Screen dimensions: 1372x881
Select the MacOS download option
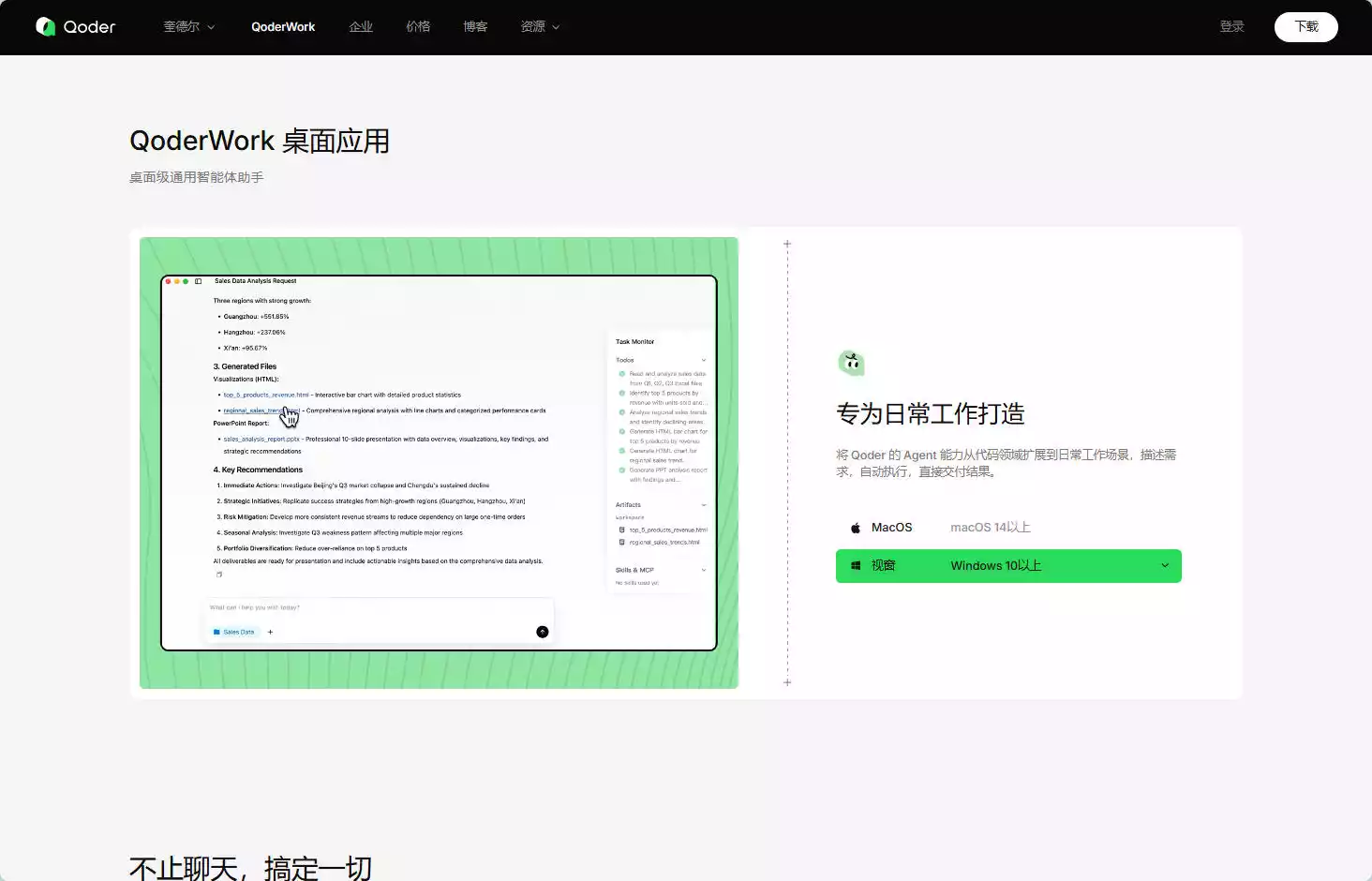tap(1008, 528)
